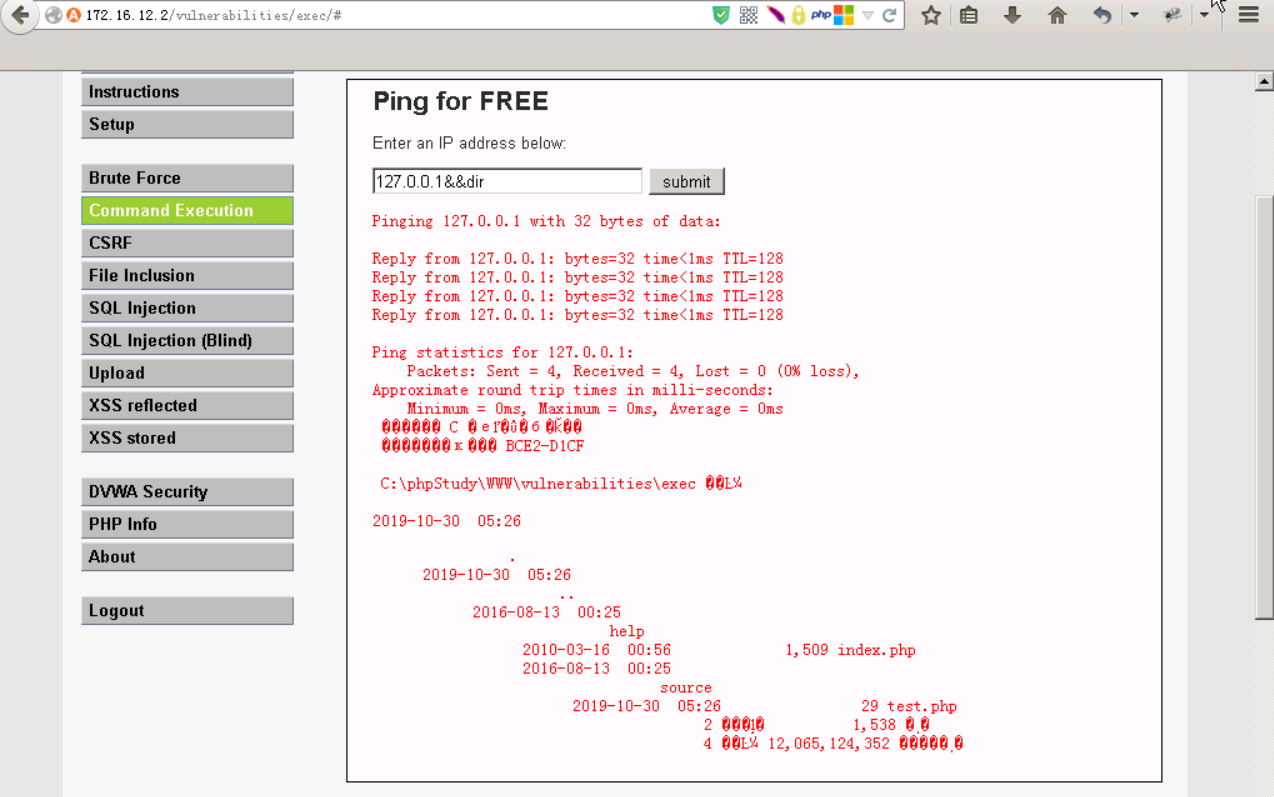The image size is (1274, 797).
Task: Open the Setup menu item
Action: [187, 125]
